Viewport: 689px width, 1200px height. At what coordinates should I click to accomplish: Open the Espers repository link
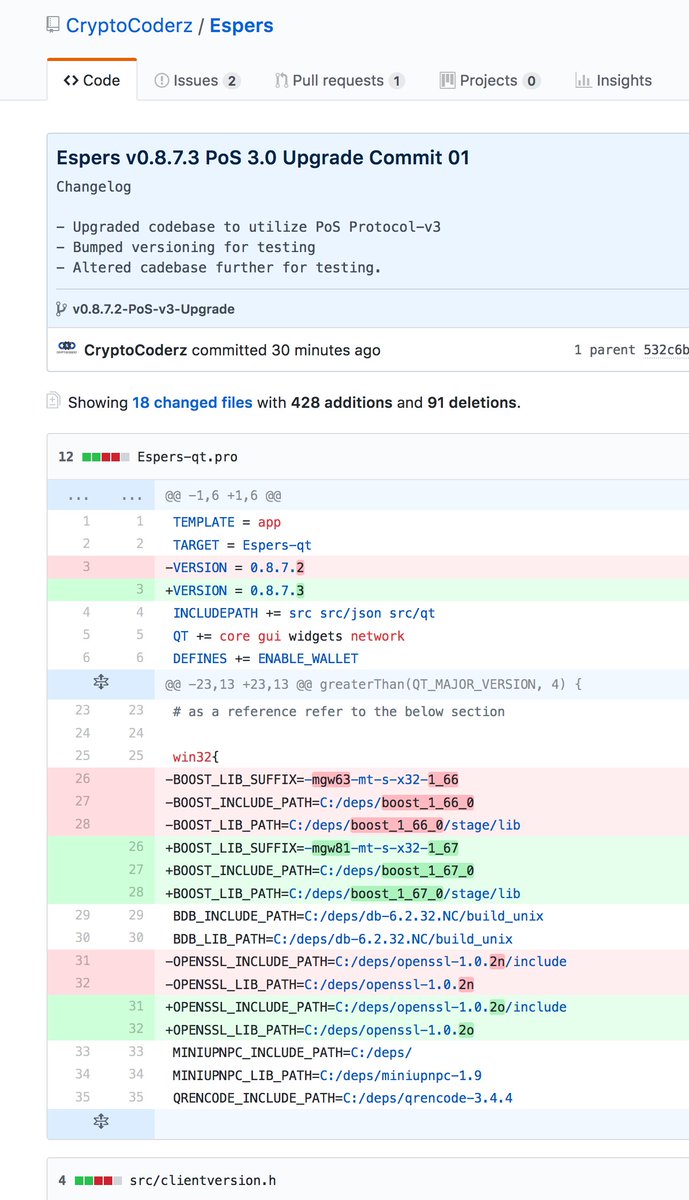pyautogui.click(x=241, y=25)
